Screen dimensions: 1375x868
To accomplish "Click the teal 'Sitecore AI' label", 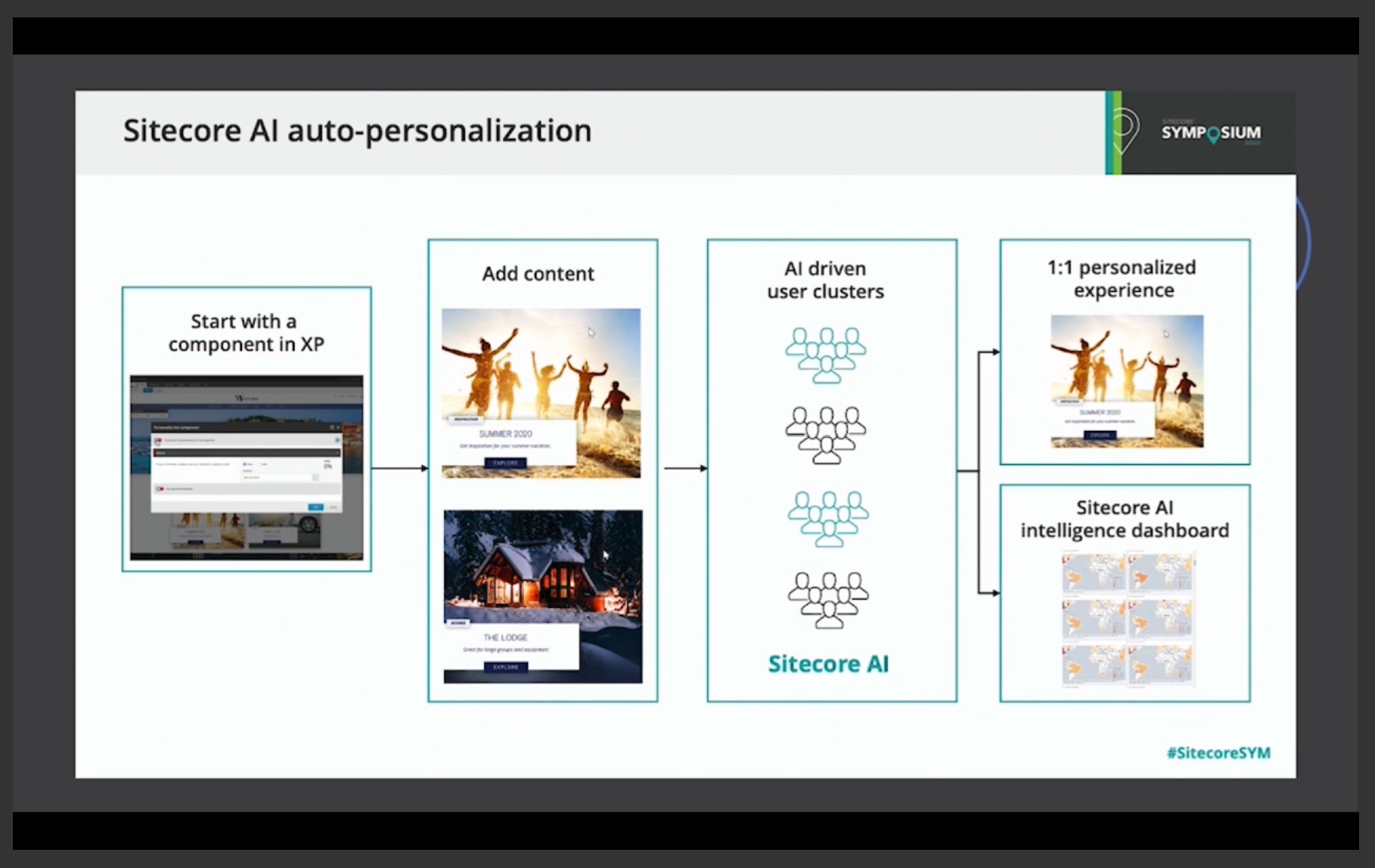I will click(x=829, y=664).
